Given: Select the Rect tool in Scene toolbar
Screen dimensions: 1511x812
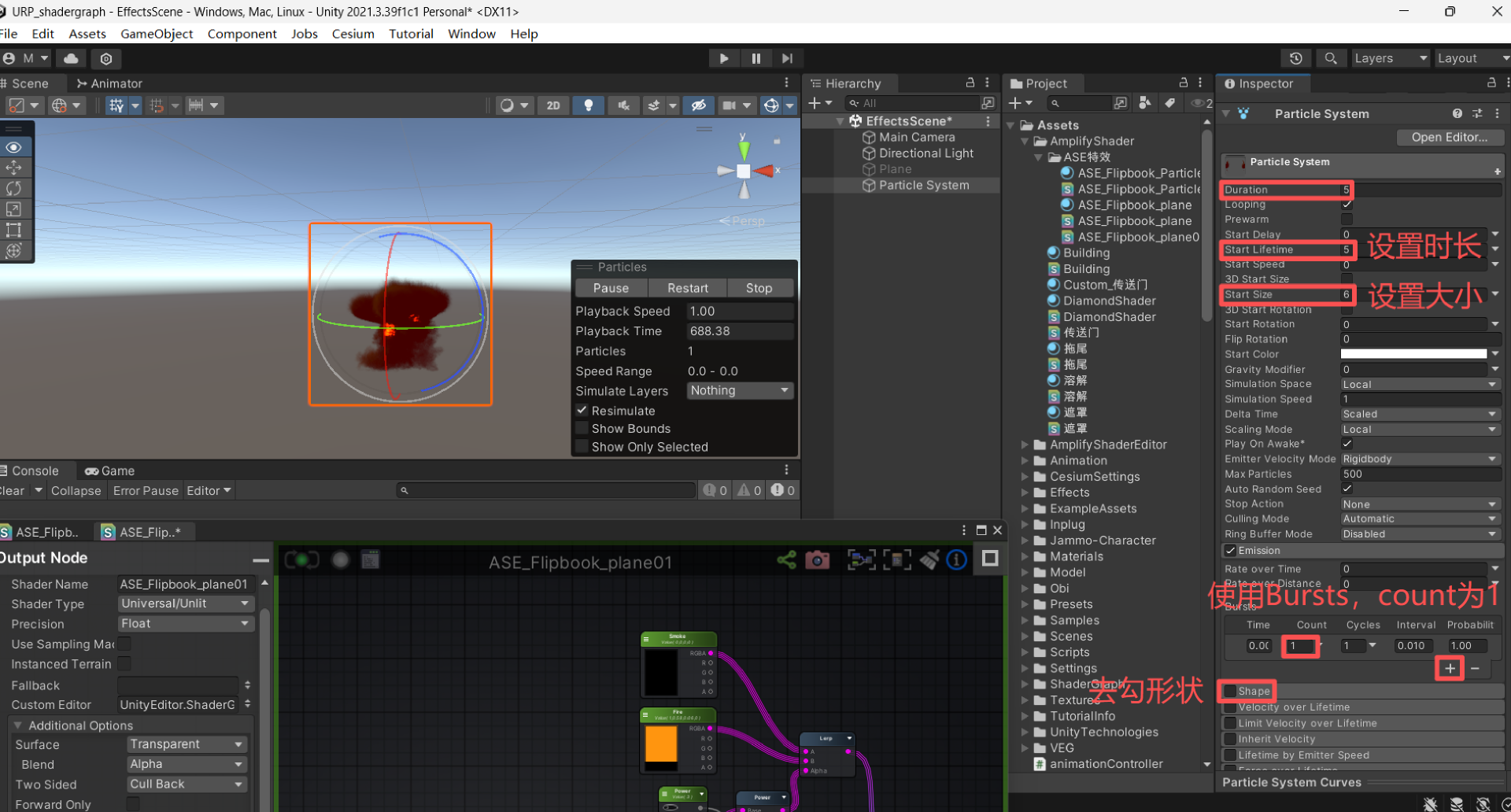Looking at the screenshot, I should click(x=13, y=230).
